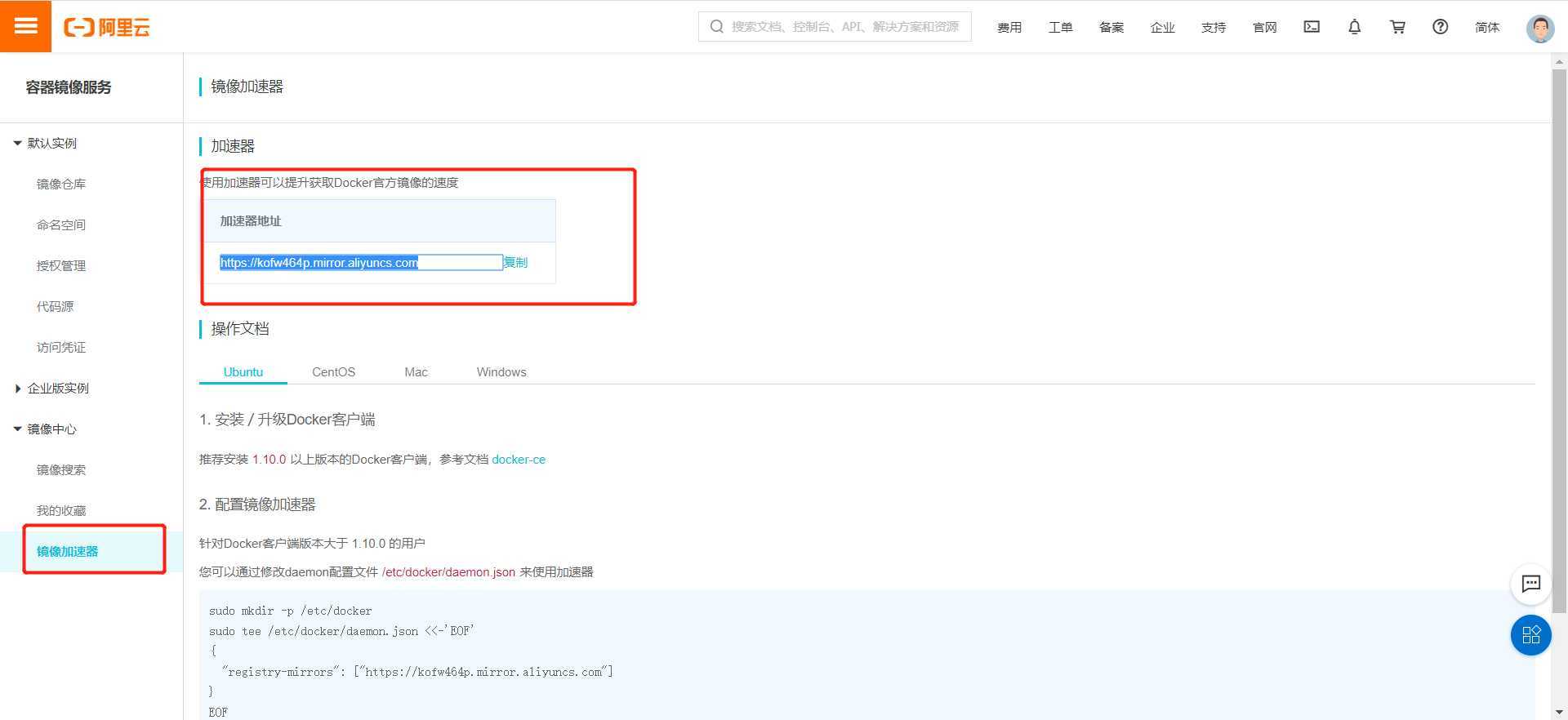The height and width of the screenshot is (720, 1568).
Task: Switch to the CentOS tab
Action: click(333, 371)
